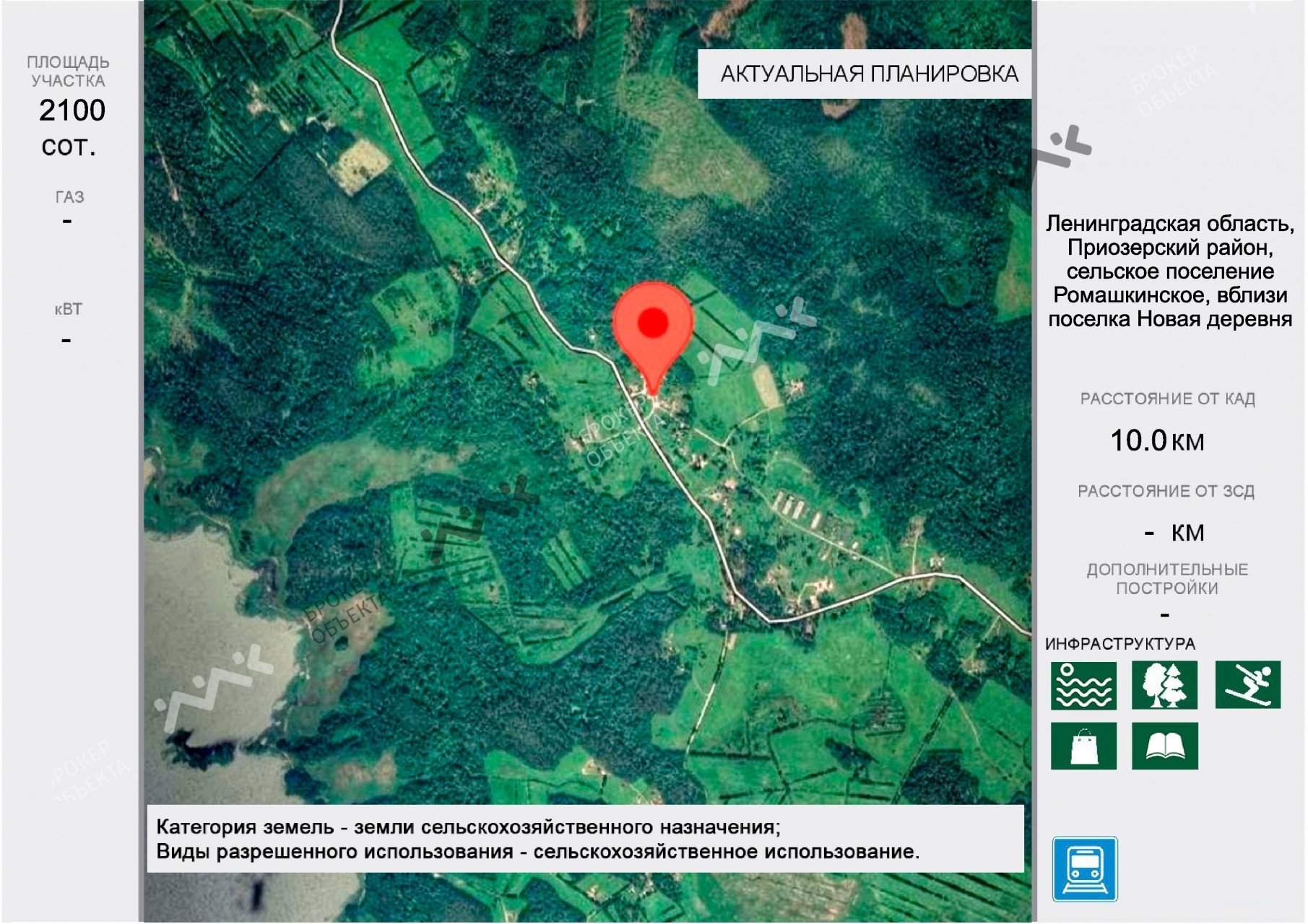Select the 'ИНФРАСТРУКТУРА' heading
Viewport: 1308px width, 924px height.
[x=1119, y=643]
